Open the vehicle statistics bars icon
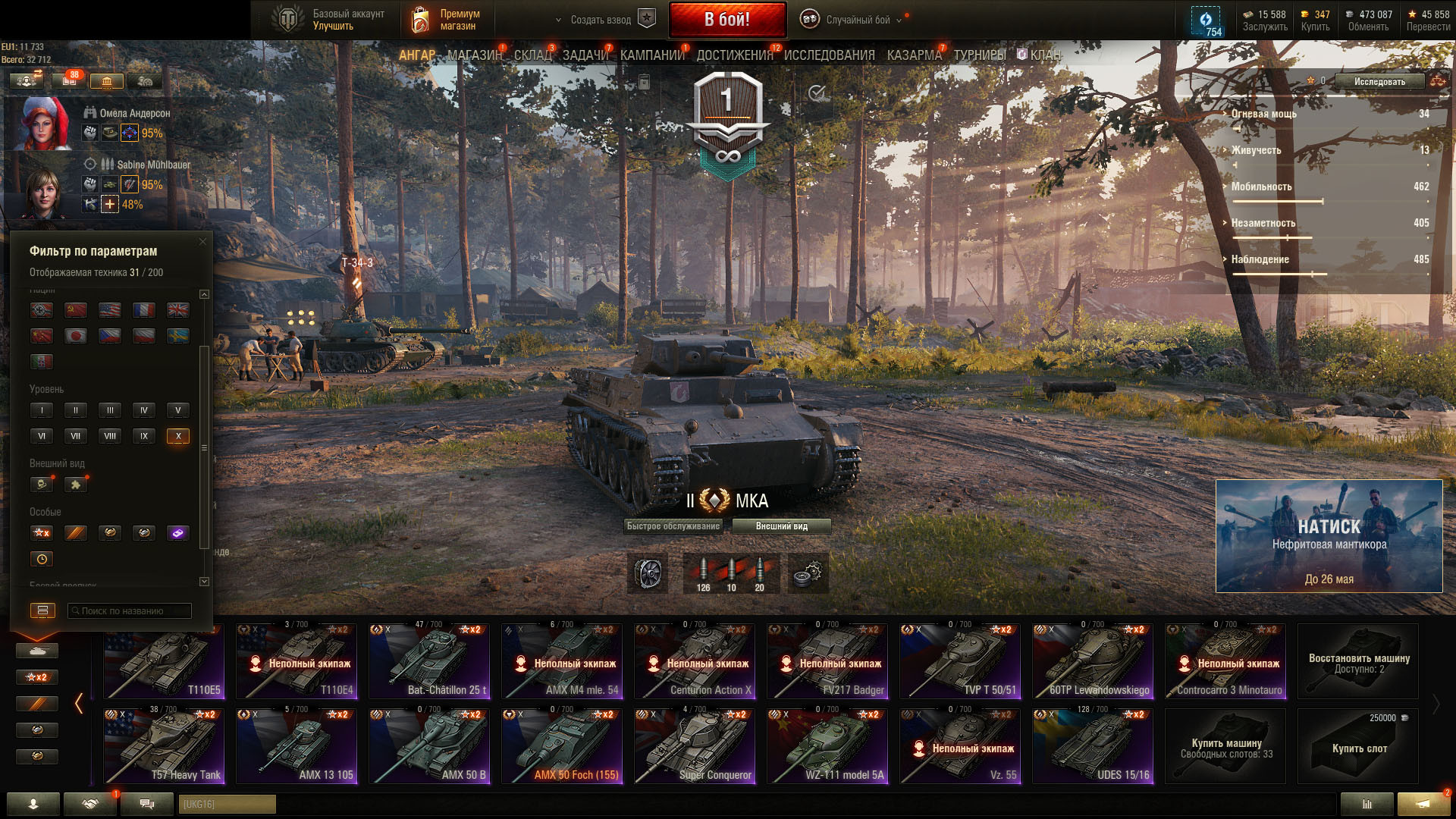1456x819 pixels. tap(1367, 804)
